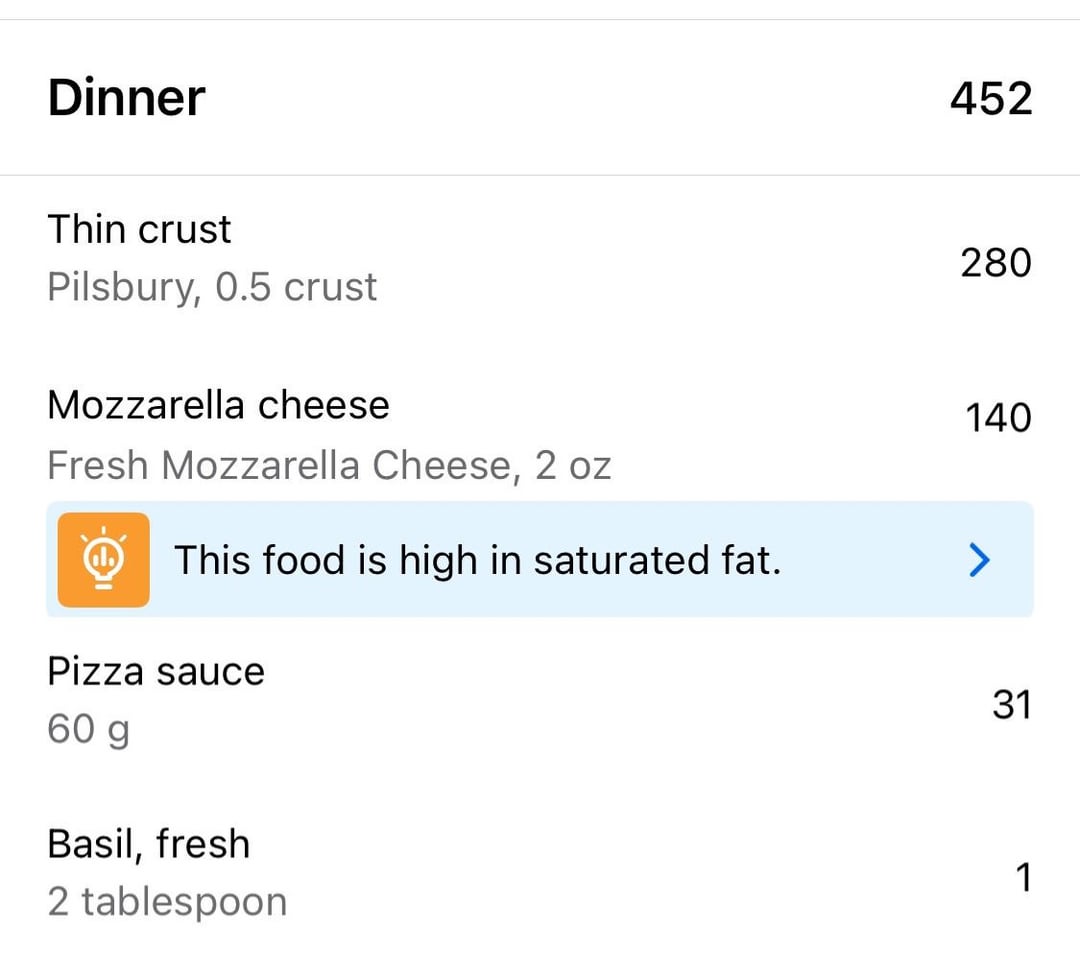Tap the orange lightbulb insight icon
The width and height of the screenshot is (1080, 978).
(x=103, y=560)
